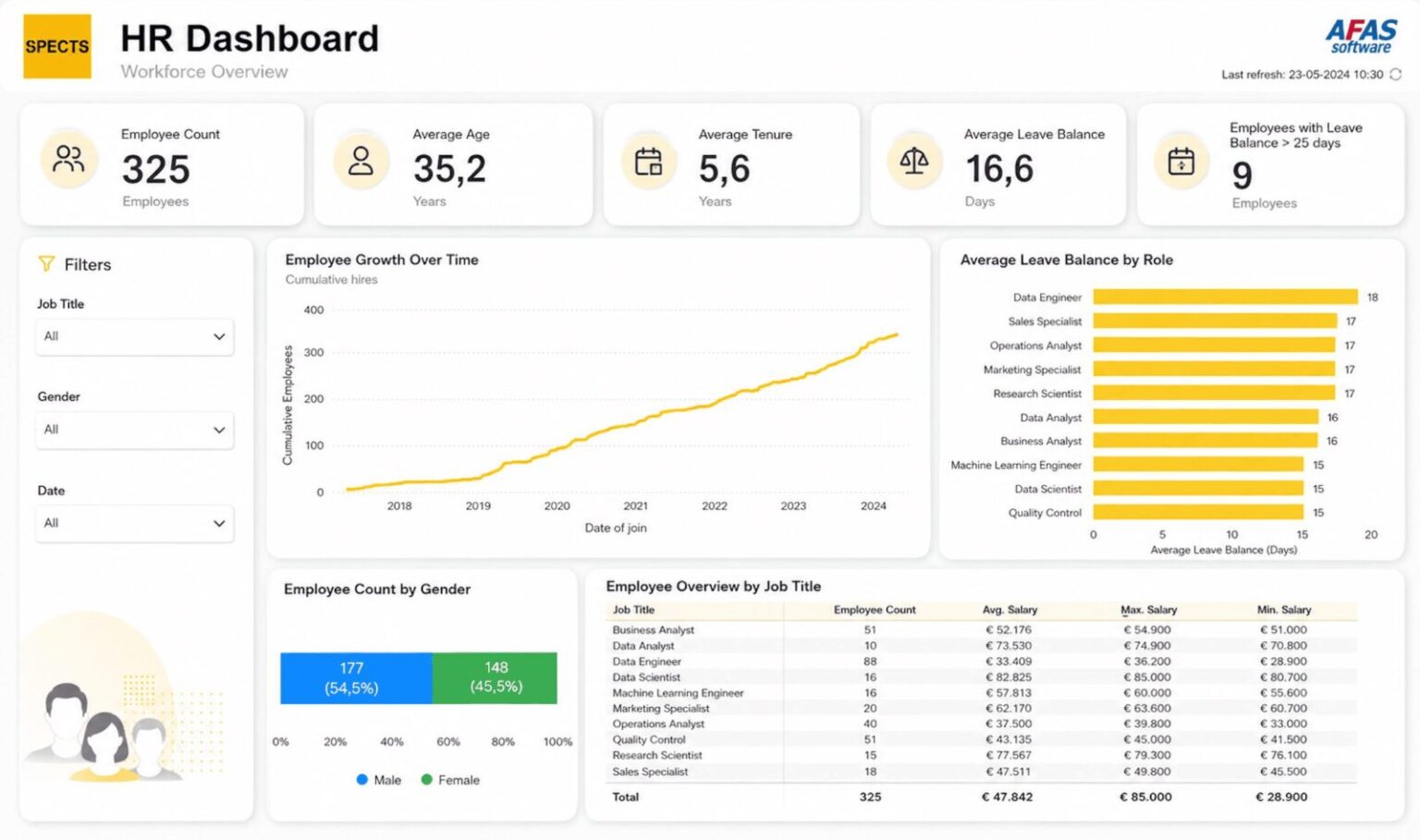Screen dimensions: 1420x840
Task: Click the € 82.825 Data Scientist average salary
Action: 1008,677
